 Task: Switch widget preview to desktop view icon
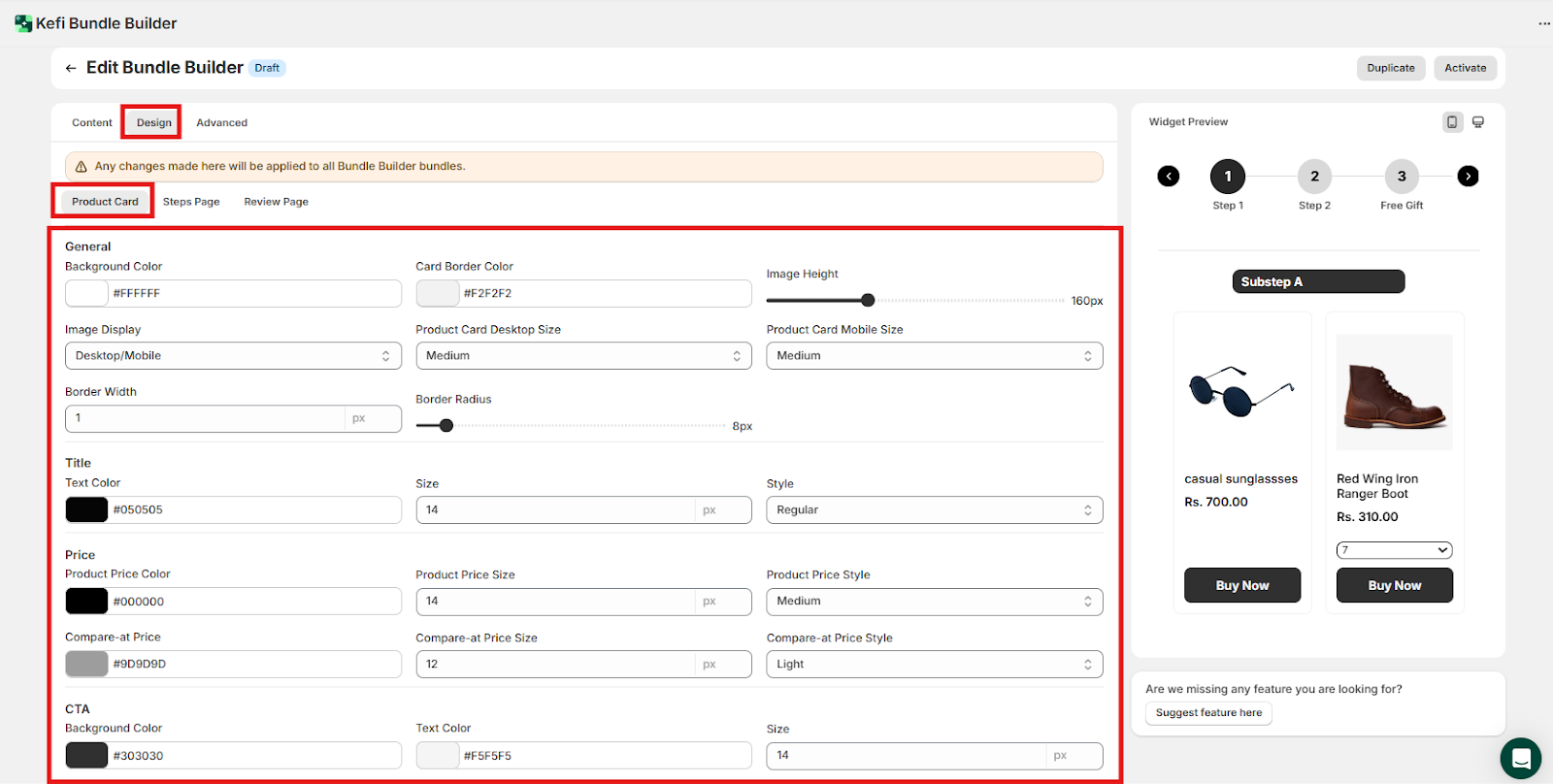(1478, 122)
